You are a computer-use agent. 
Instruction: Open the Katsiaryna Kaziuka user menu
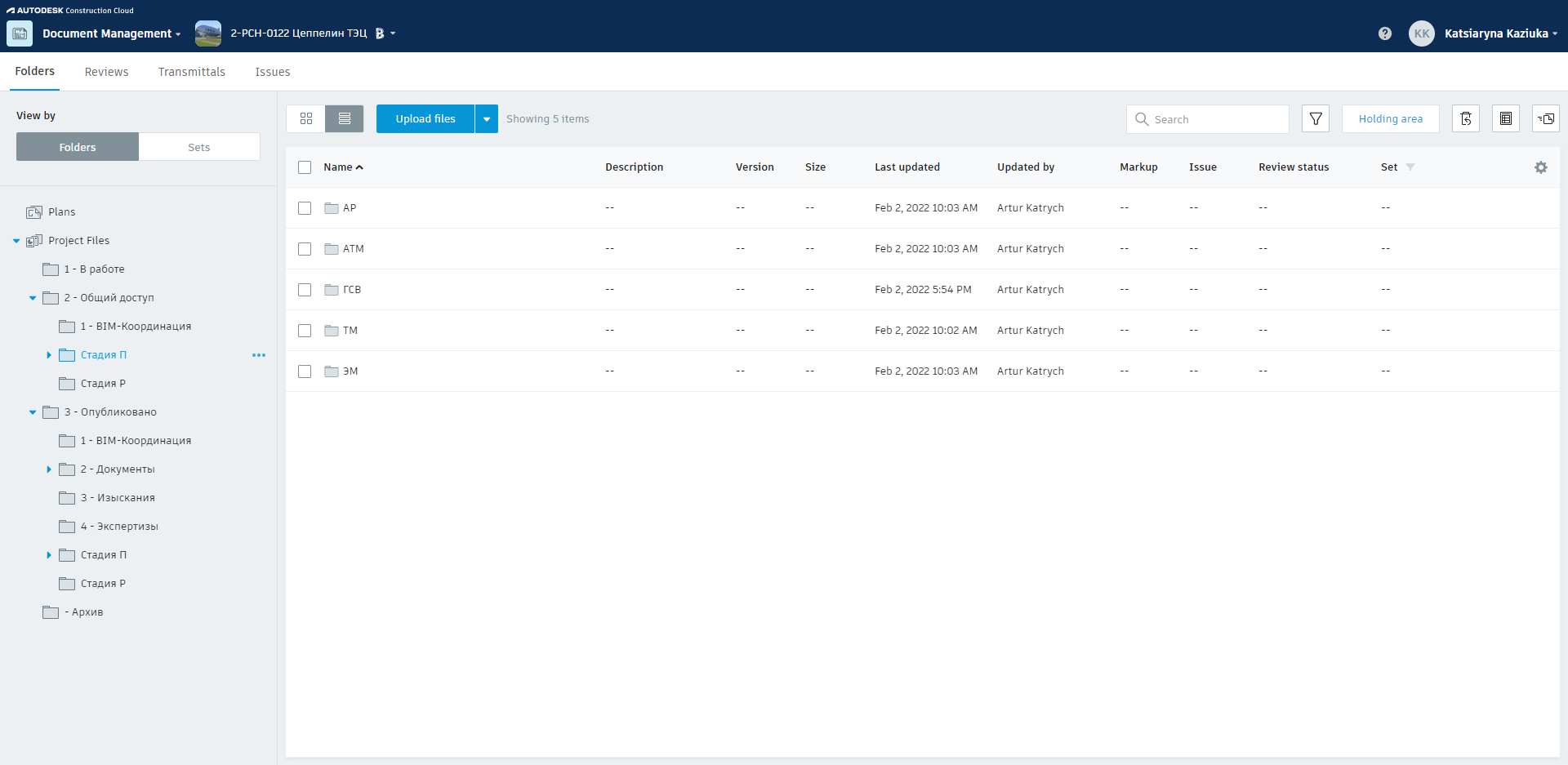(1501, 33)
